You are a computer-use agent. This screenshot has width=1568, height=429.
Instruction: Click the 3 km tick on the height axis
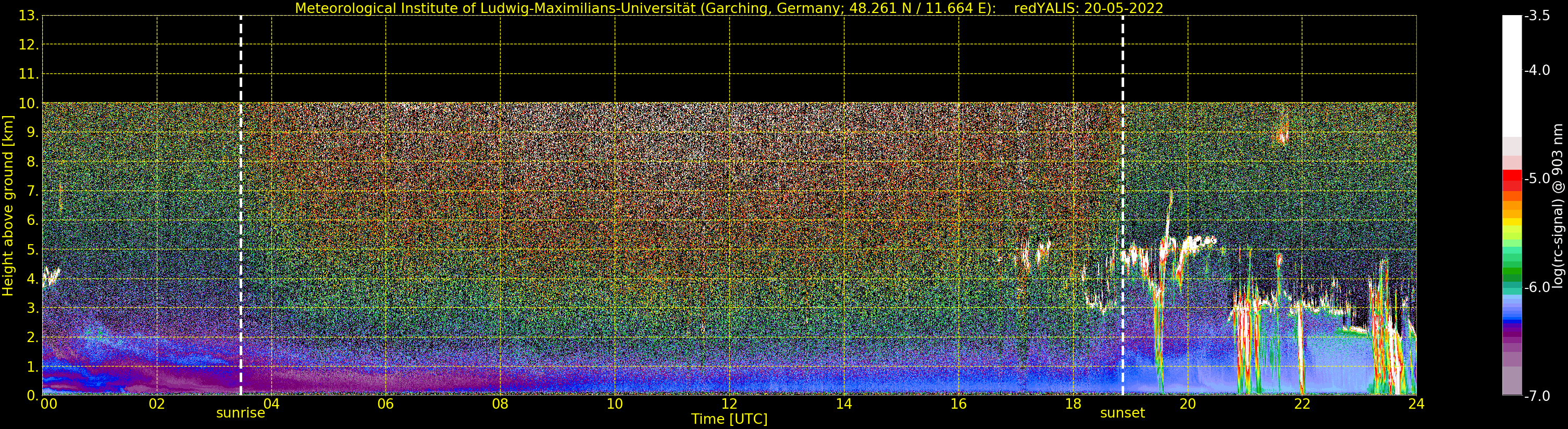pyautogui.click(x=32, y=308)
